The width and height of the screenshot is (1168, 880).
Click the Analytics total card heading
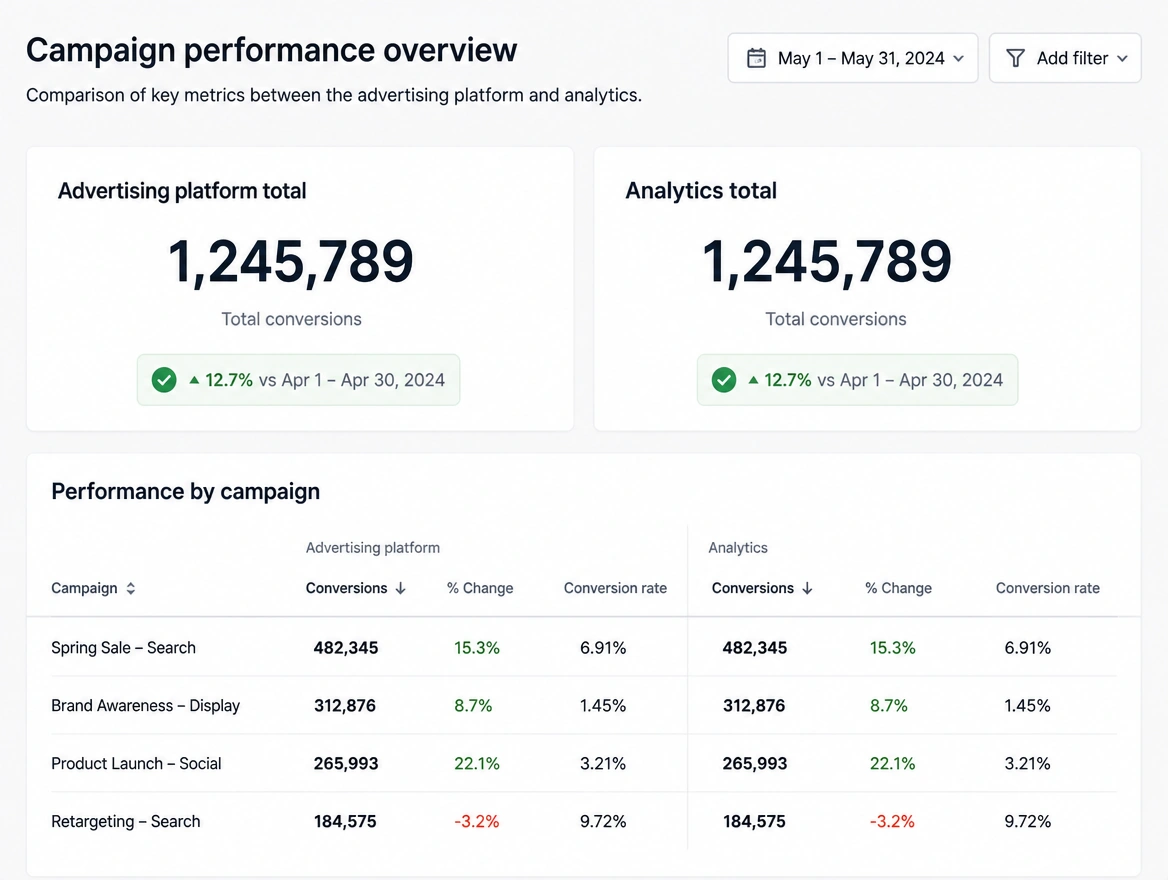coord(701,191)
